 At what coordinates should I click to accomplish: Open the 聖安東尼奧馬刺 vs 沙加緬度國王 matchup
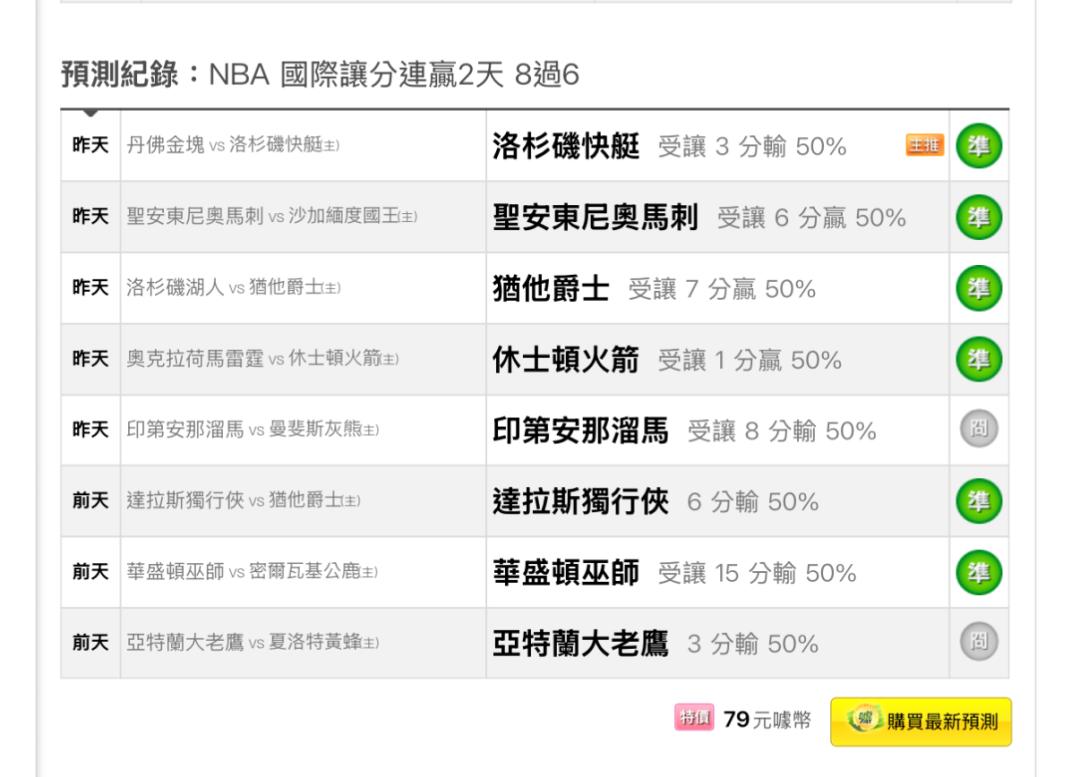tap(271, 216)
